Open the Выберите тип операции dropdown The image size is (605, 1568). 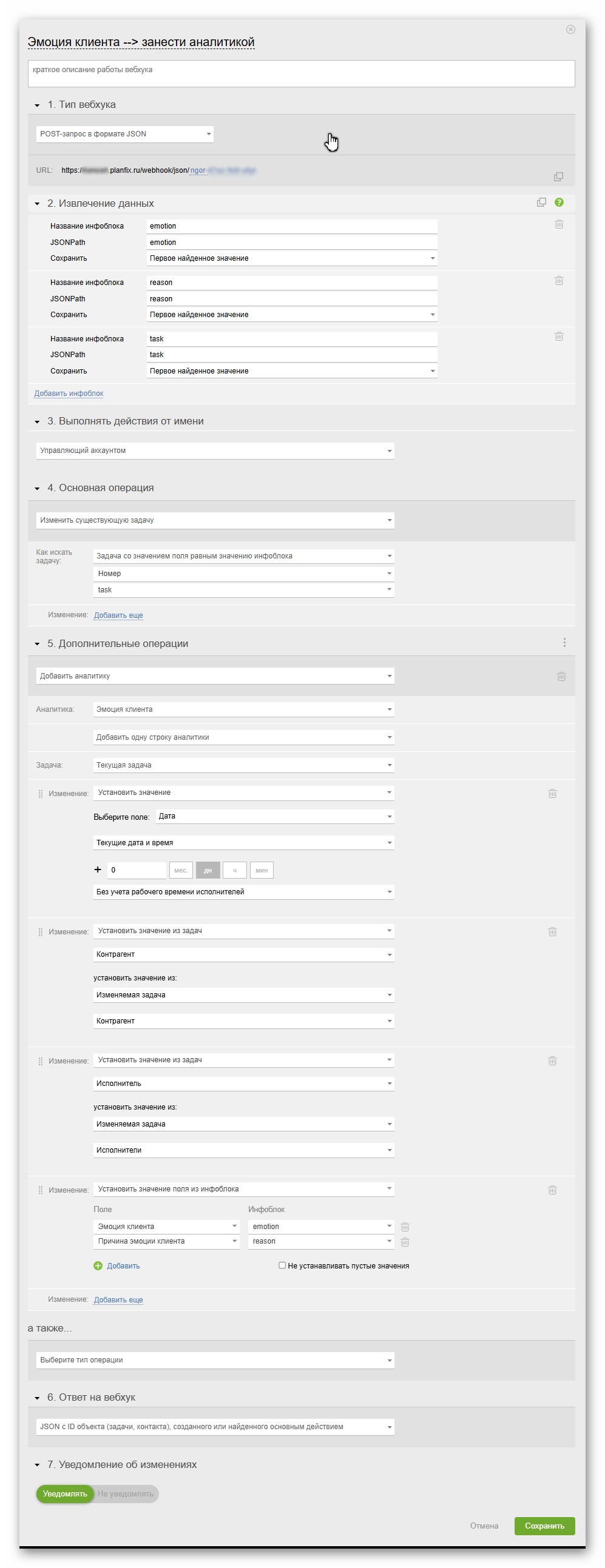(214, 1360)
